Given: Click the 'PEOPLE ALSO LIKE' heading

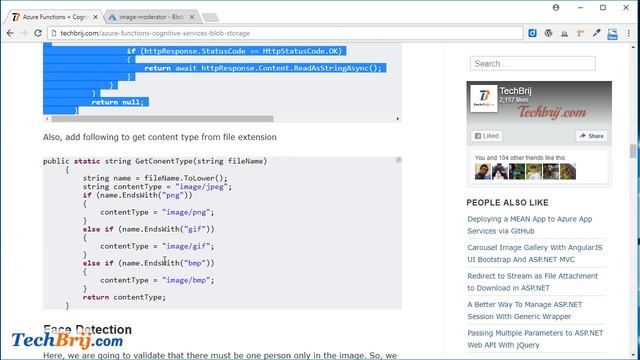Looking at the screenshot, I should (x=507, y=202).
